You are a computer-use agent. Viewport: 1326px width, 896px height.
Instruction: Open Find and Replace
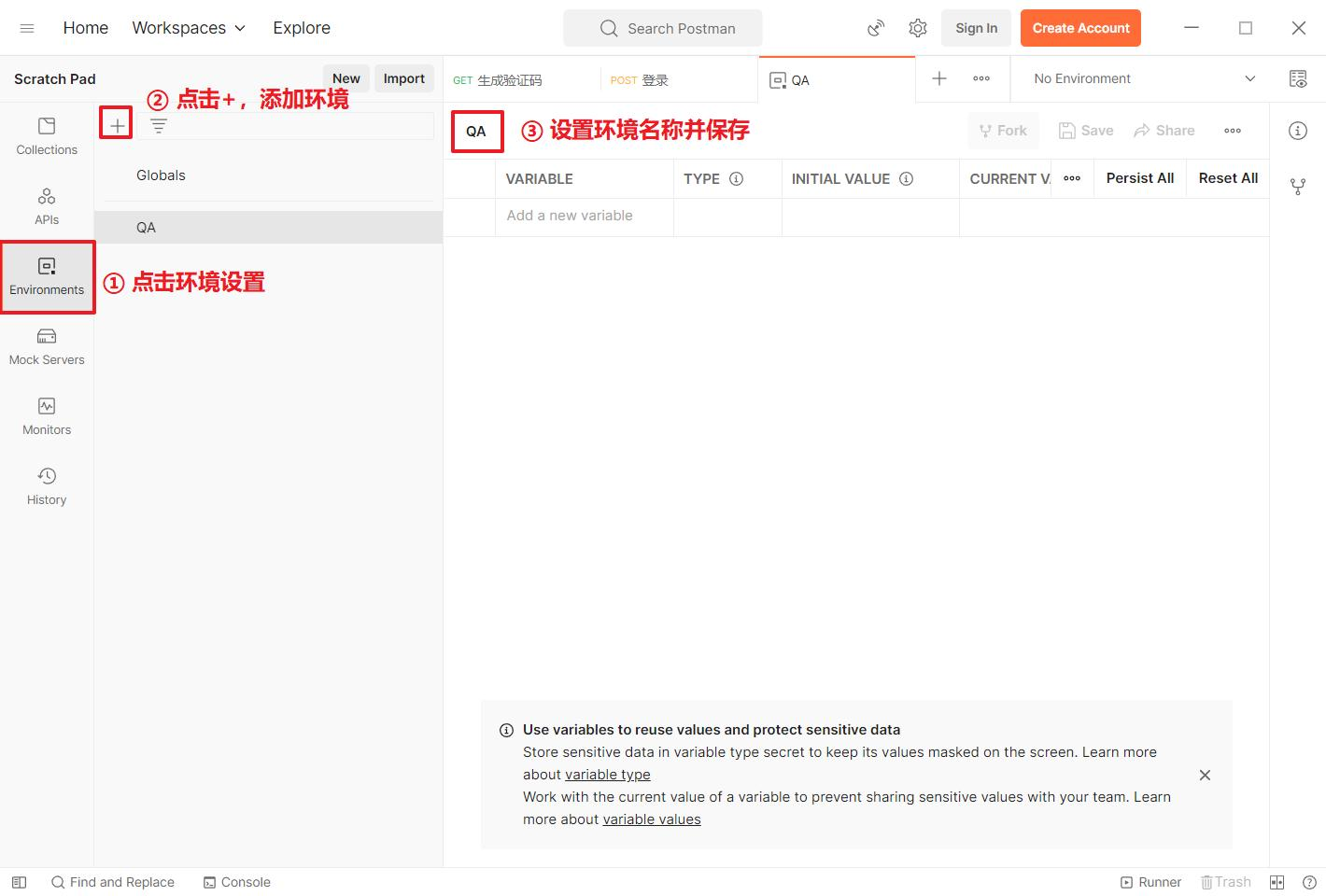113,882
